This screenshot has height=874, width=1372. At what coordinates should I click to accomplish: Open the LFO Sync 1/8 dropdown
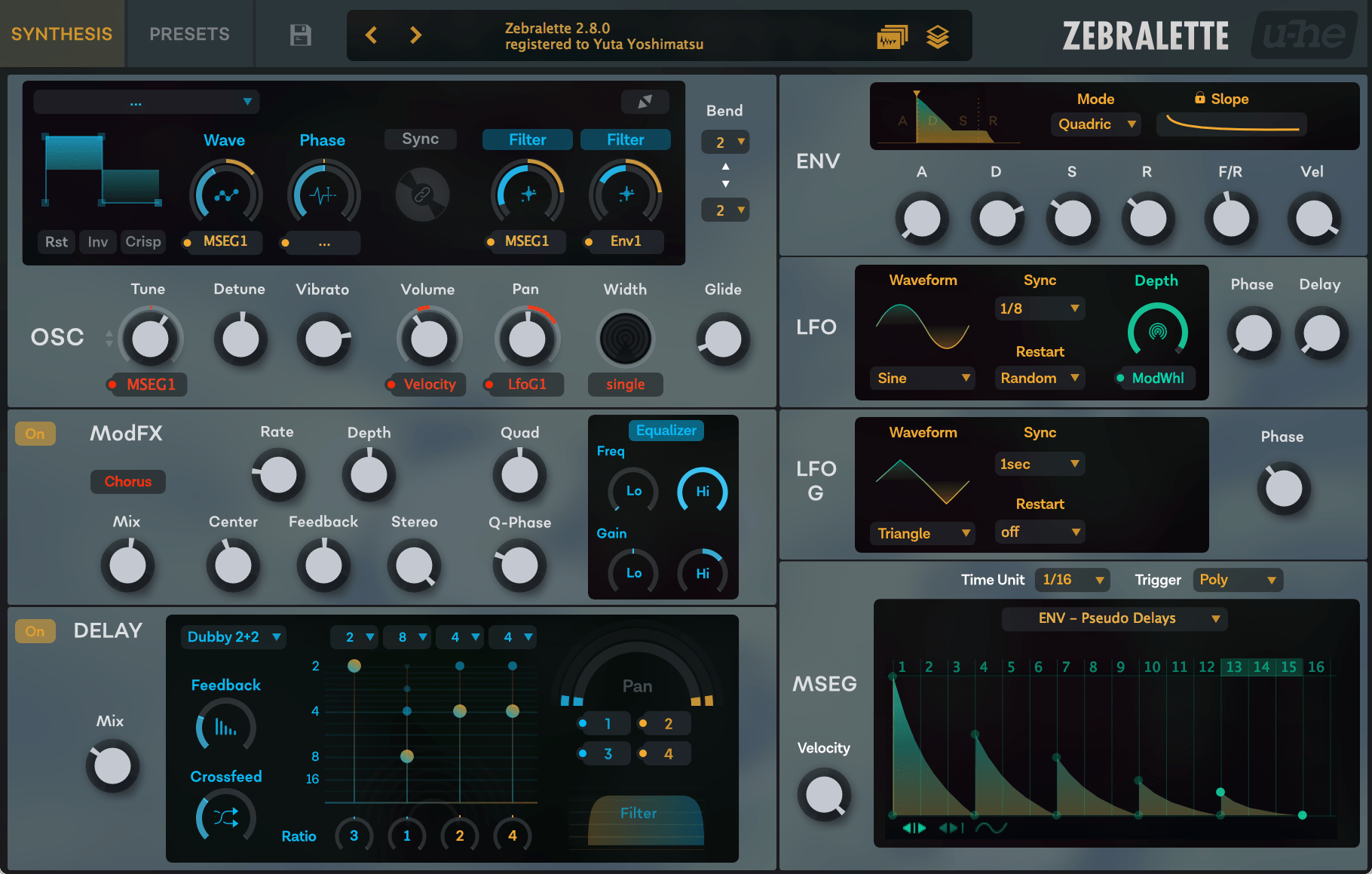(1040, 308)
